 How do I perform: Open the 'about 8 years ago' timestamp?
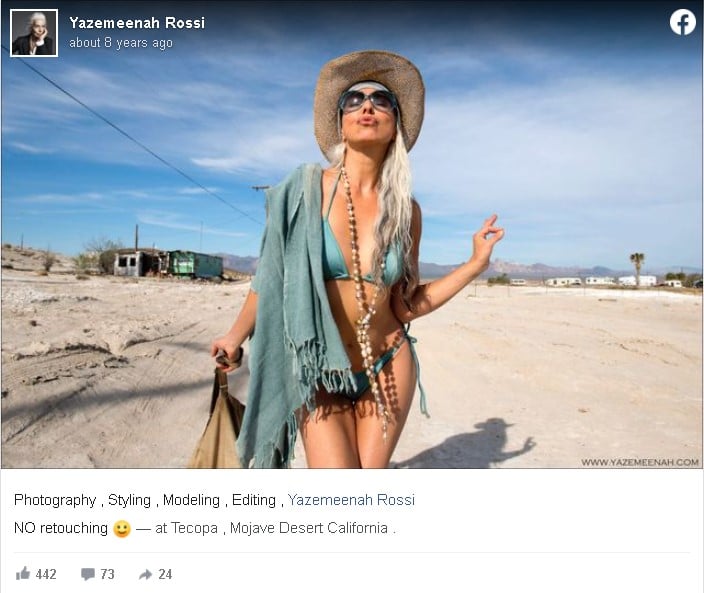pos(121,43)
